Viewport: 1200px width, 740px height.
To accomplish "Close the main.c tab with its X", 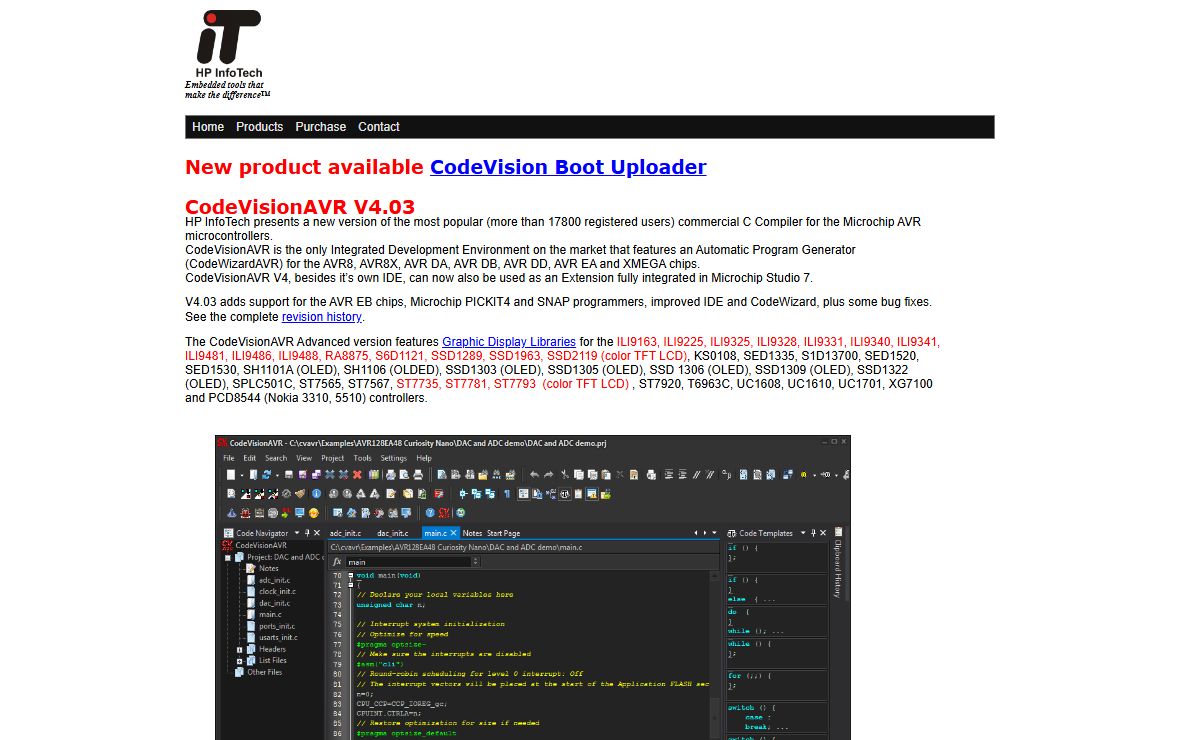I will (454, 533).
